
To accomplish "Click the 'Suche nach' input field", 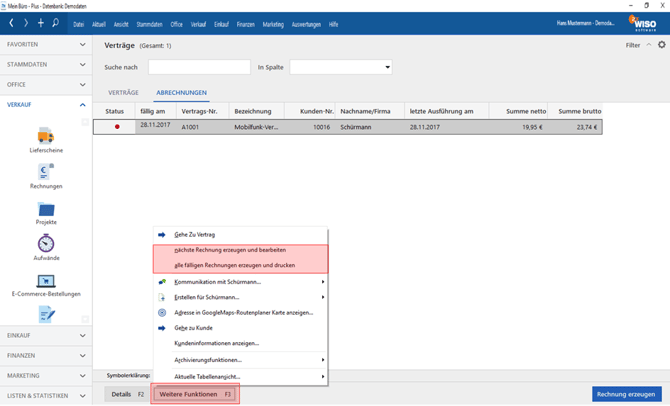I will (199, 67).
